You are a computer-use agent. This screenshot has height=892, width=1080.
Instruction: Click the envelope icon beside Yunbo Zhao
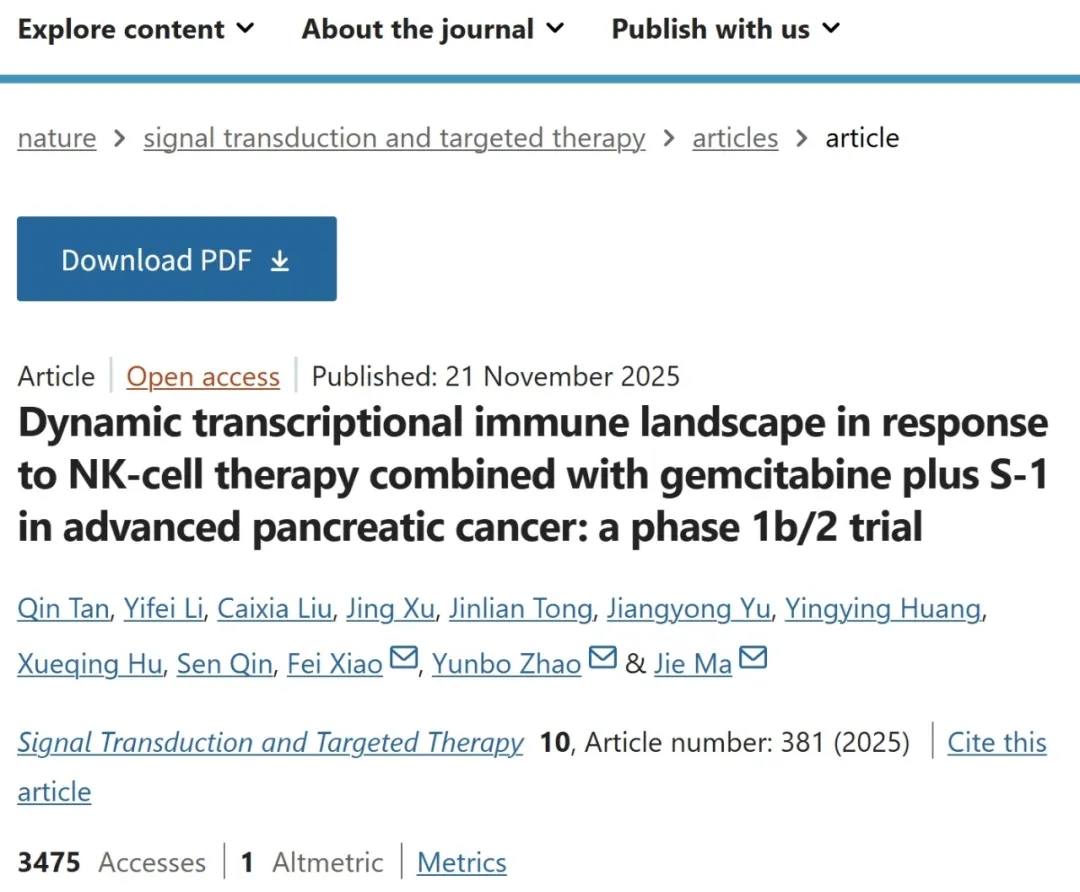602,660
